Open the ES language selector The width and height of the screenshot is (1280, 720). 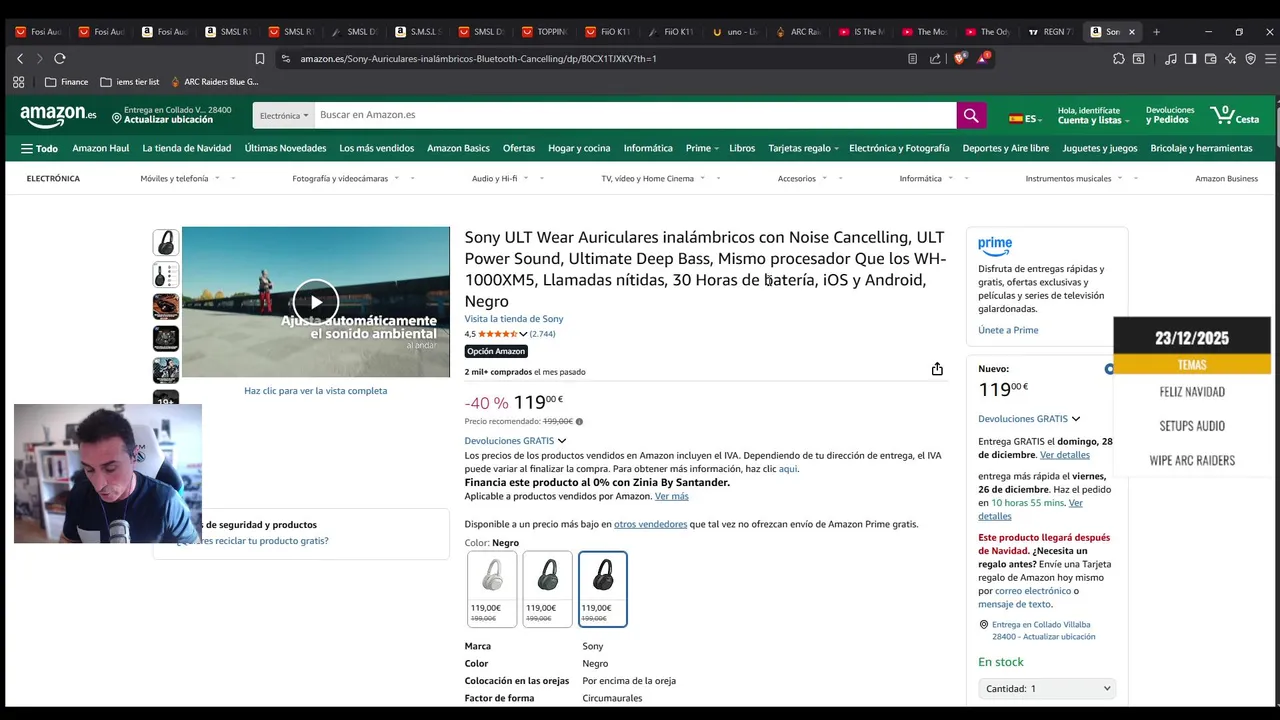pos(1026,118)
